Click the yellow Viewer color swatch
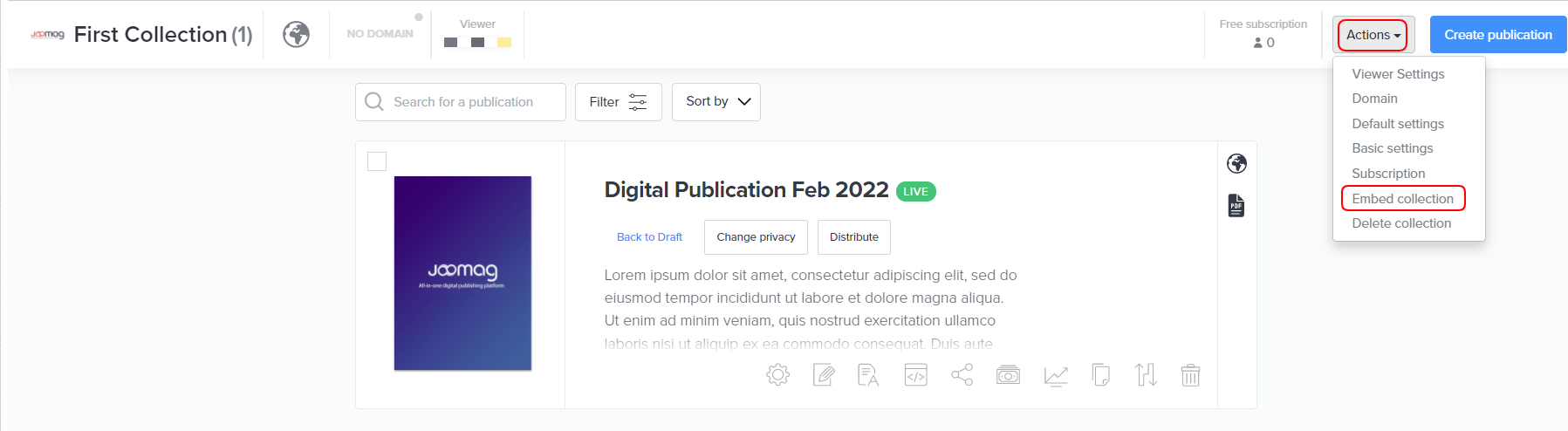 pos(504,42)
